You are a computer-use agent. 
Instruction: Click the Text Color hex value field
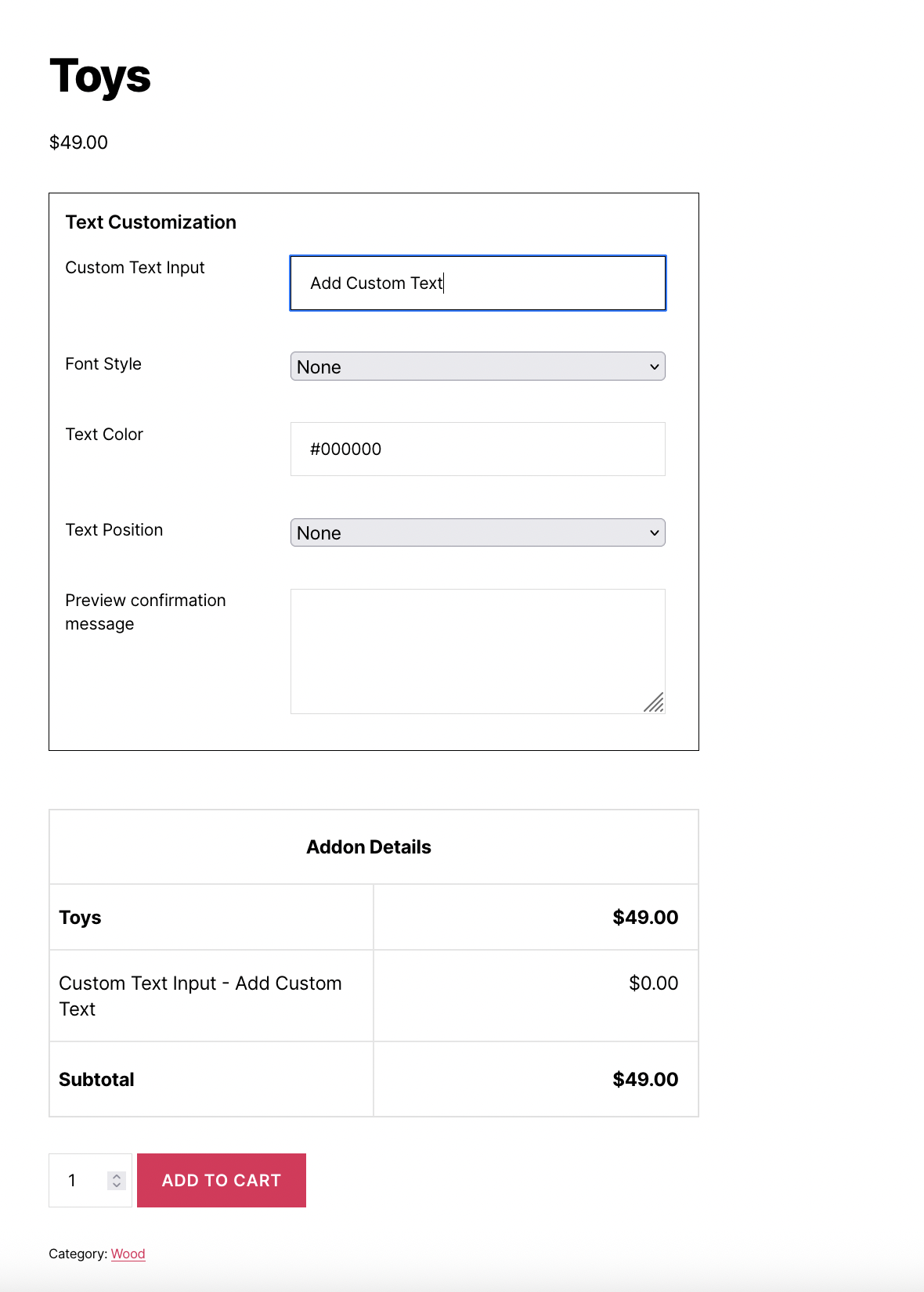tap(478, 449)
